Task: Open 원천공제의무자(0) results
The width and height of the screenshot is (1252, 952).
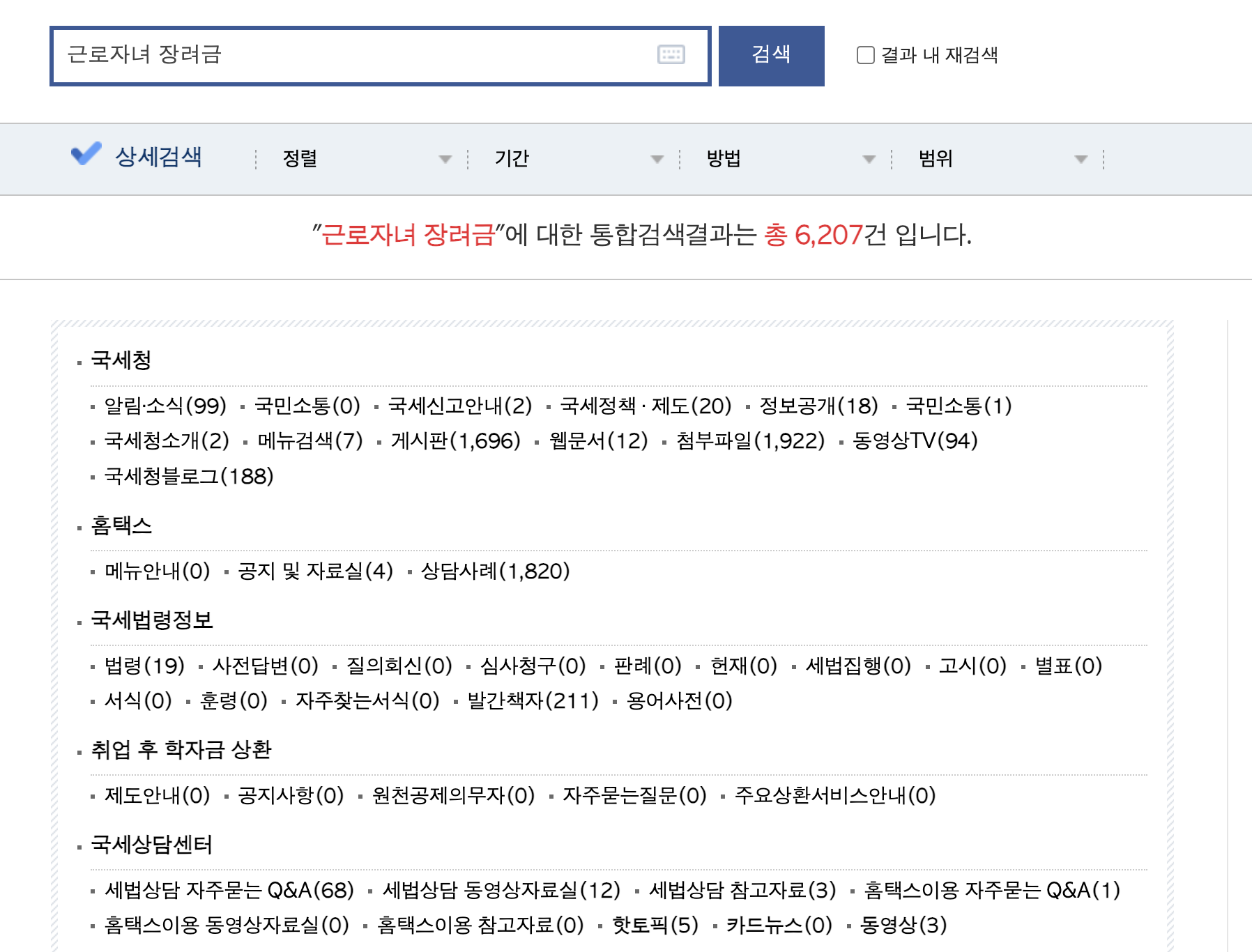Action: (x=454, y=795)
